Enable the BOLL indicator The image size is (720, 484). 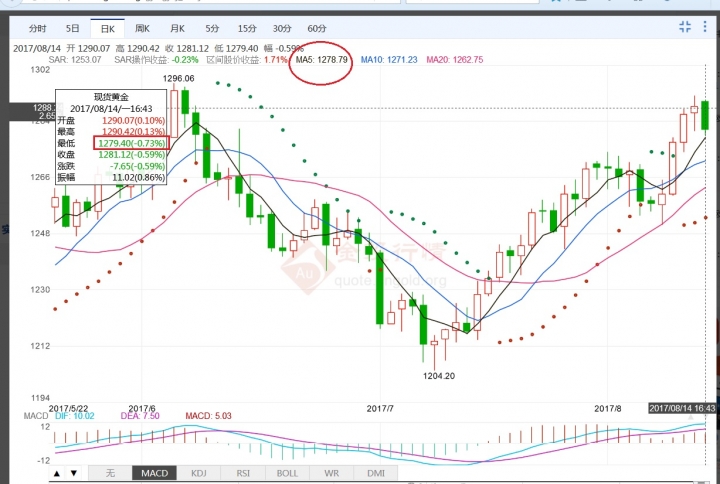(288, 473)
